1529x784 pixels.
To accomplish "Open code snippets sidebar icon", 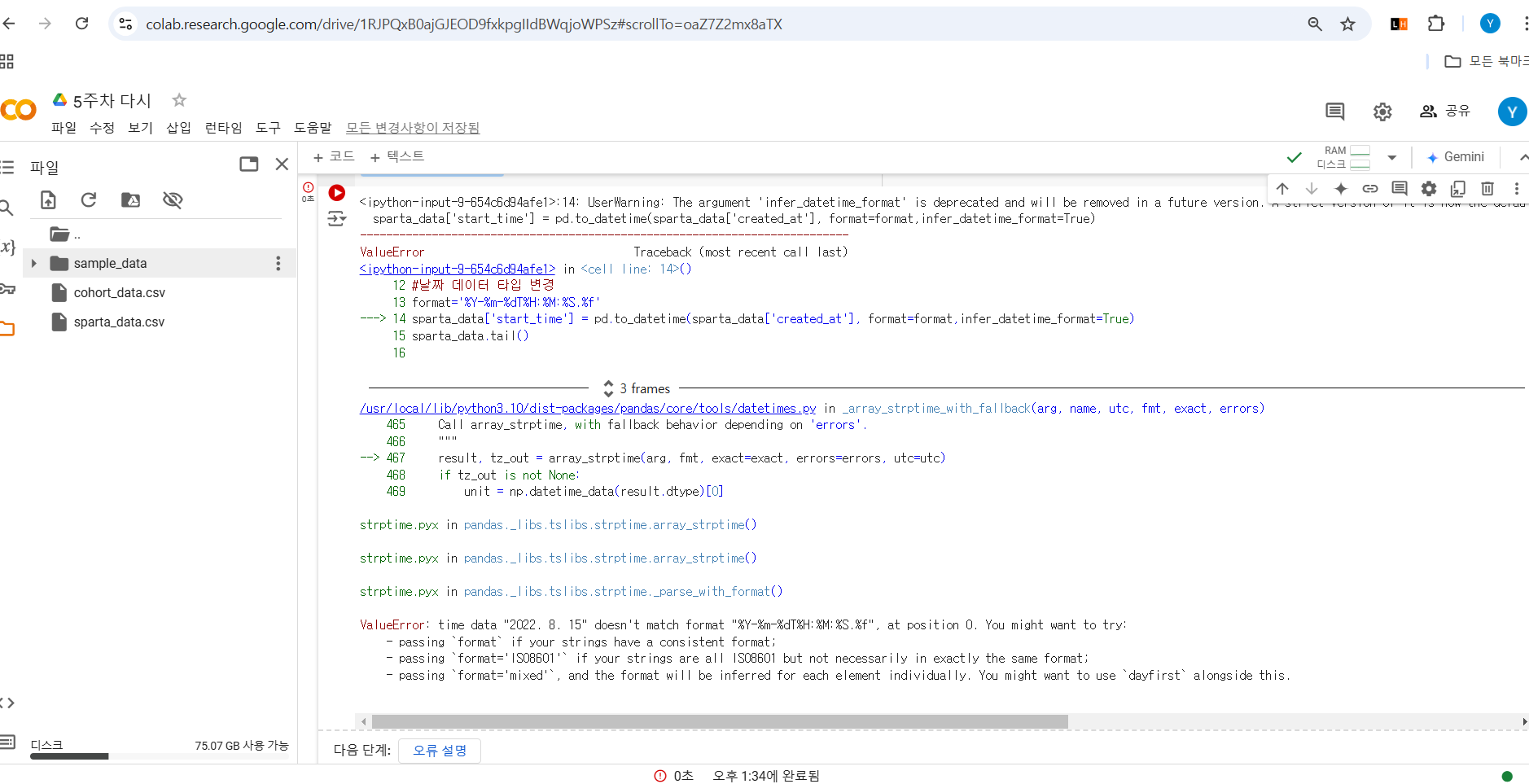I will pos(7,703).
